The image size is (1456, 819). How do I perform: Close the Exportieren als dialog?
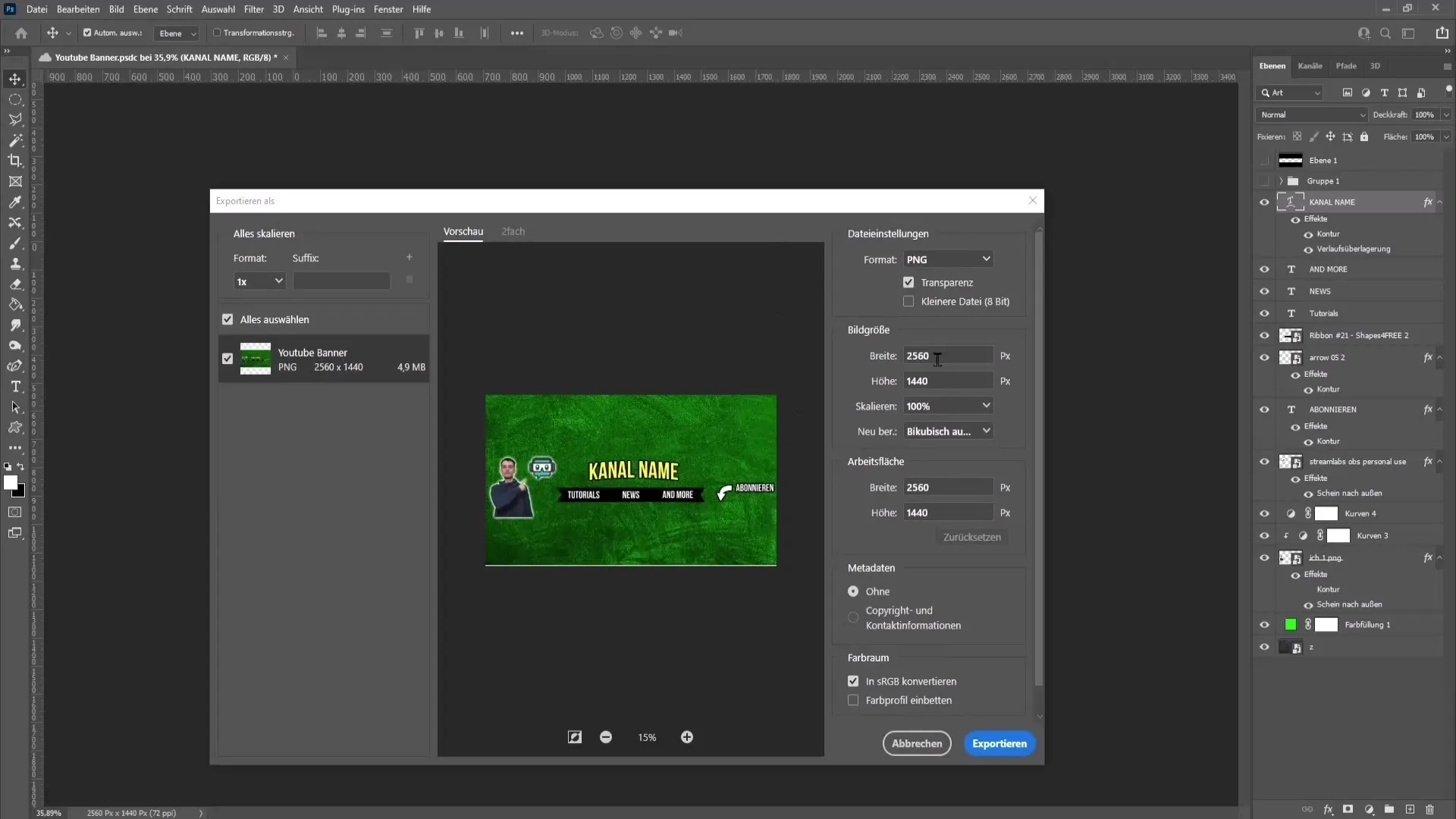click(x=1032, y=200)
